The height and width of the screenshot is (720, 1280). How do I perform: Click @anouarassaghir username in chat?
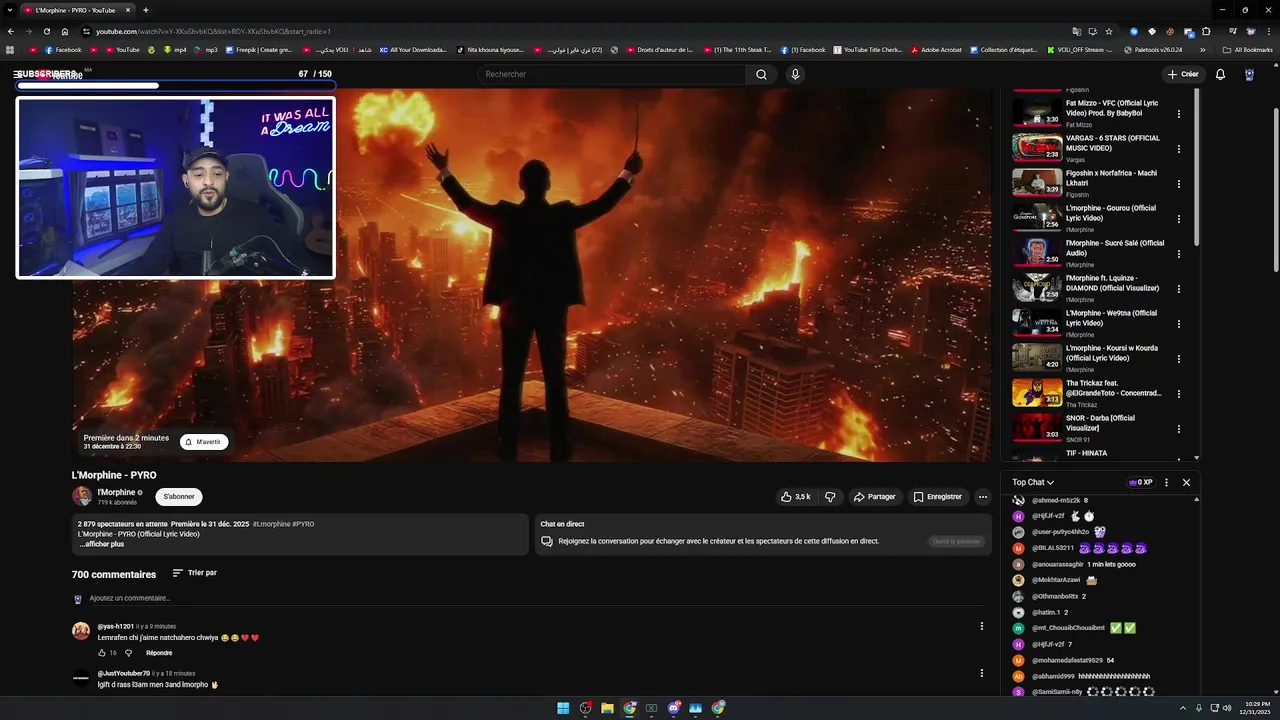click(x=1058, y=564)
